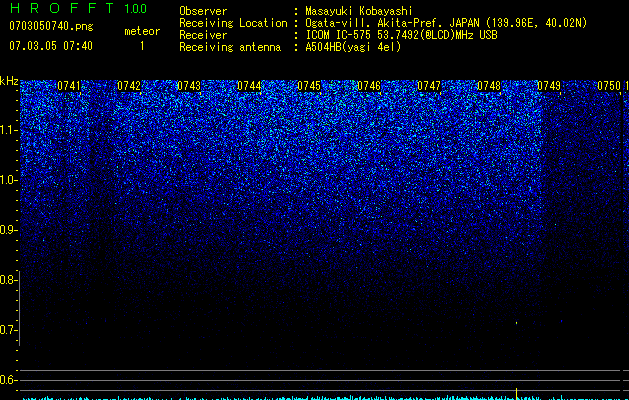Click the kHz axis unit label

(9, 81)
